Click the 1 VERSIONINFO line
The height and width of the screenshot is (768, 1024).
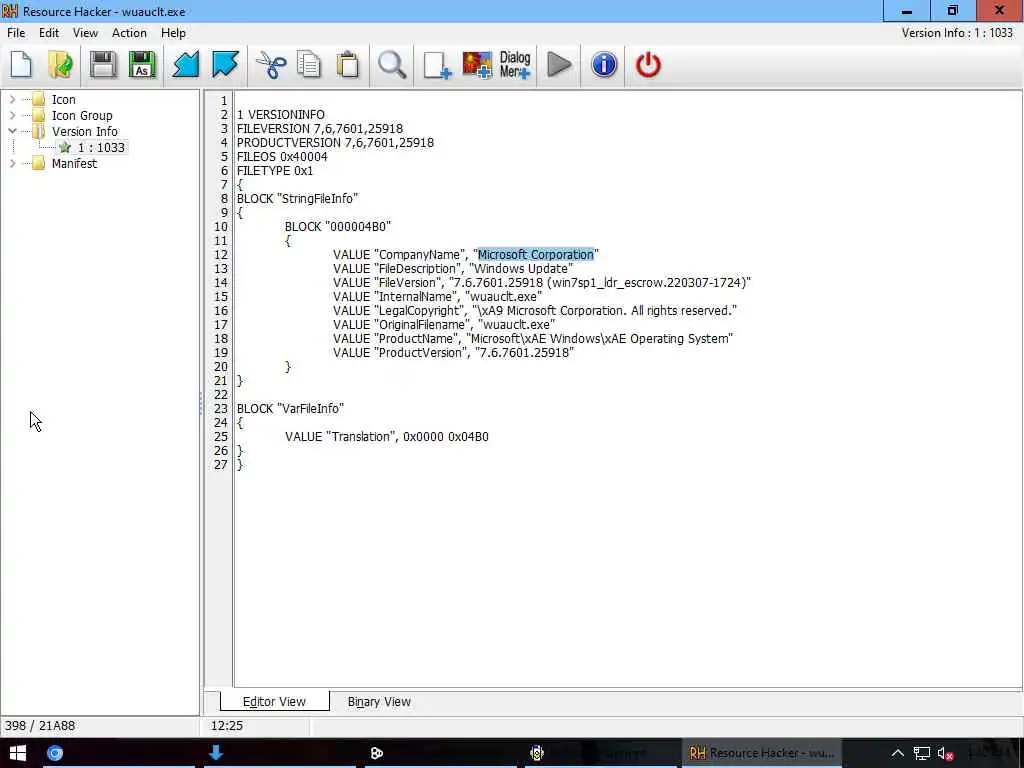point(281,115)
